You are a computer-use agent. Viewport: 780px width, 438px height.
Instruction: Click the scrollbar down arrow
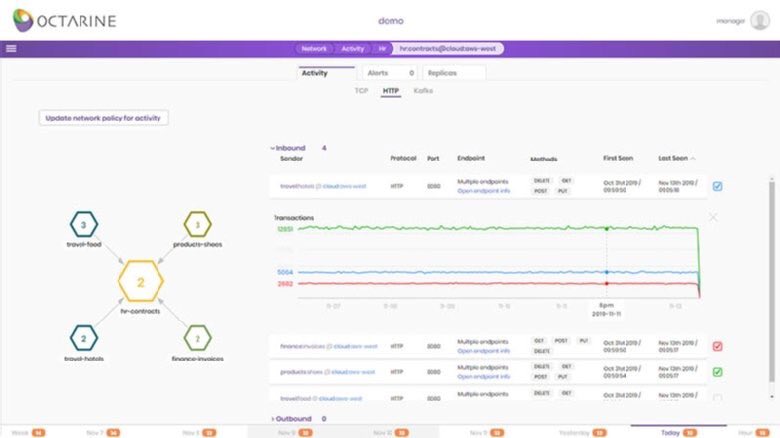772,397
